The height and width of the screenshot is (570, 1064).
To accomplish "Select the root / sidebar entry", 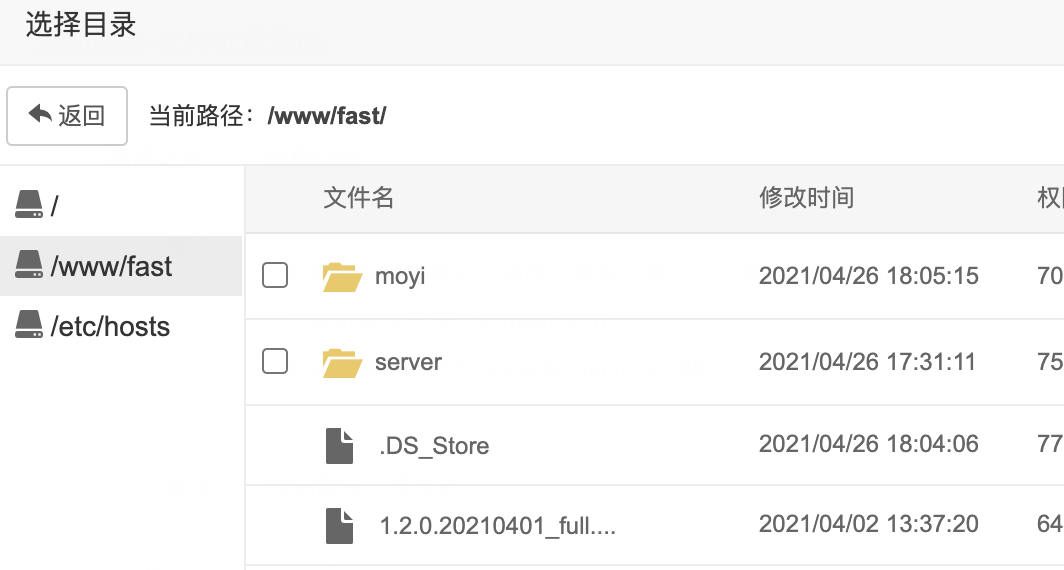I will pyautogui.click(x=121, y=205).
